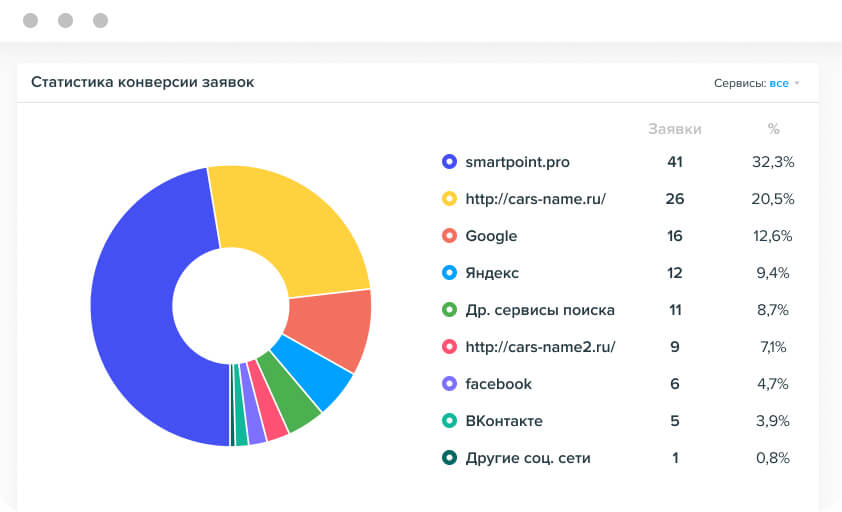Click the Др. сервисы поиска green marker

pos(449,310)
